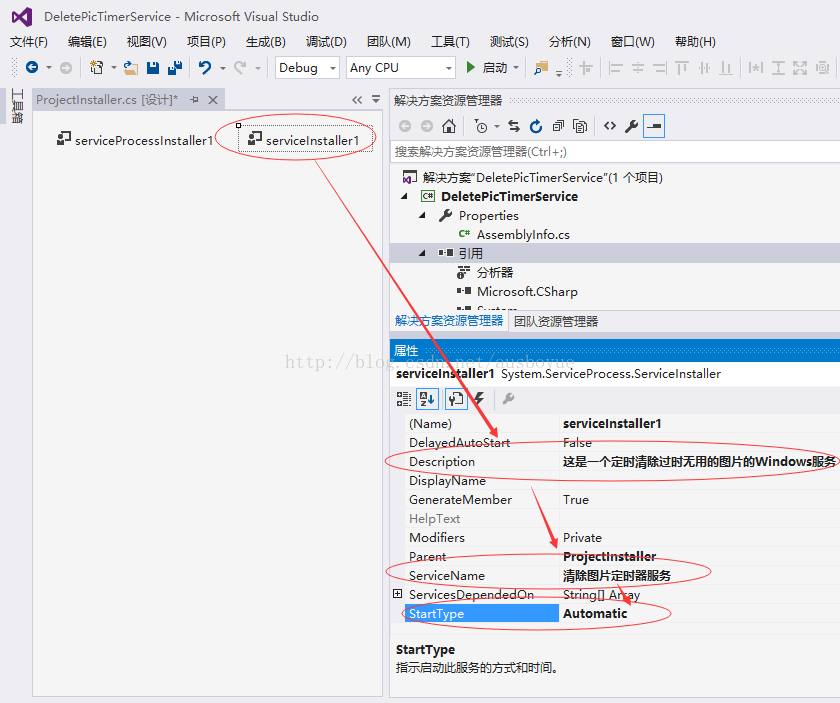The image size is (840, 703).
Task: Select the 分析器 analyzers node
Action: (495, 273)
